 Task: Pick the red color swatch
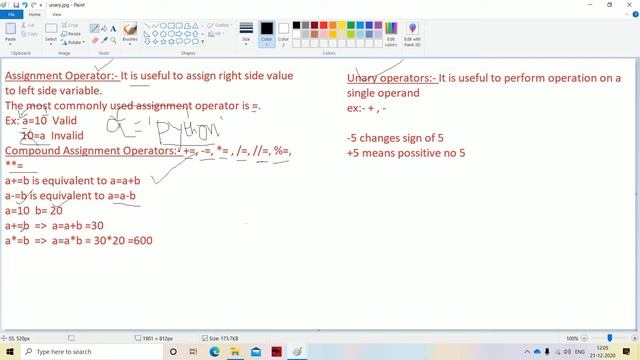click(323, 25)
